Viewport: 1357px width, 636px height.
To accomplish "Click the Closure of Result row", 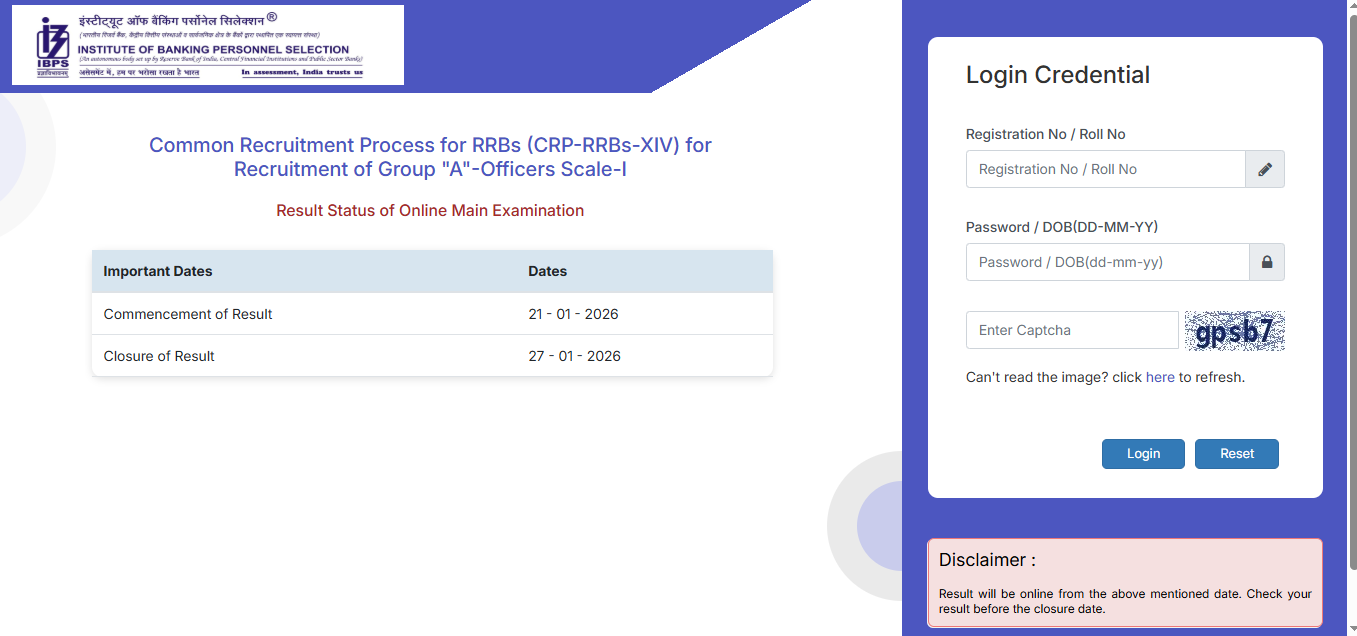I will (158, 355).
